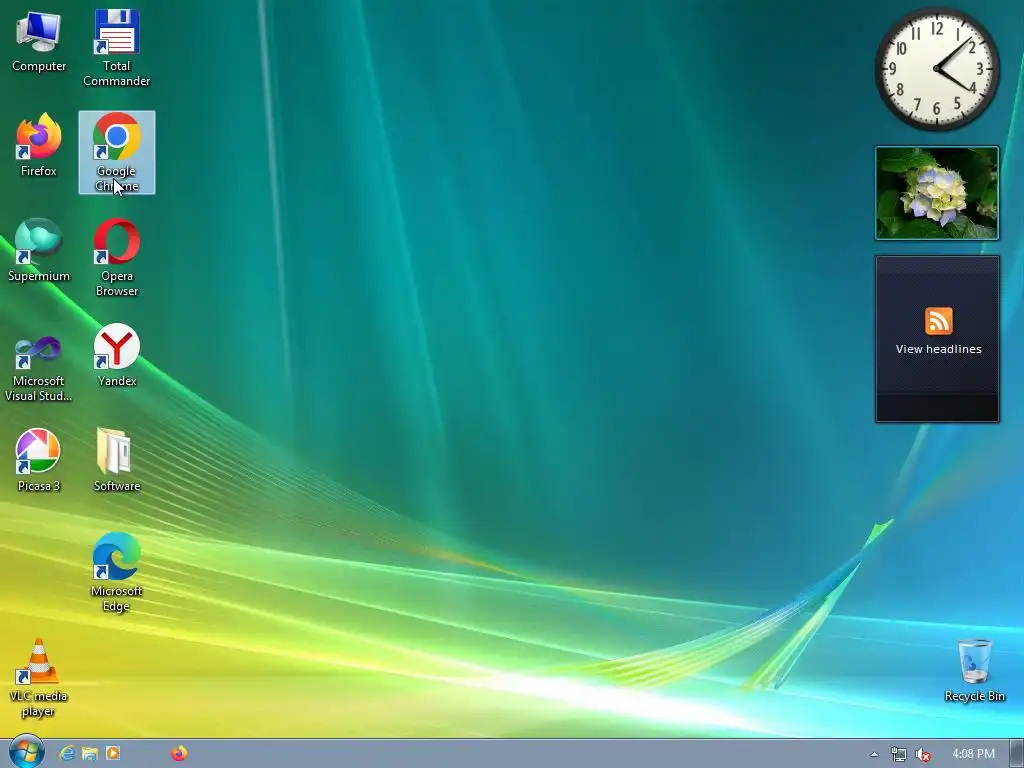Screen dimensions: 1024x768
Task: Click the analog clock gadget
Action: [x=936, y=69]
